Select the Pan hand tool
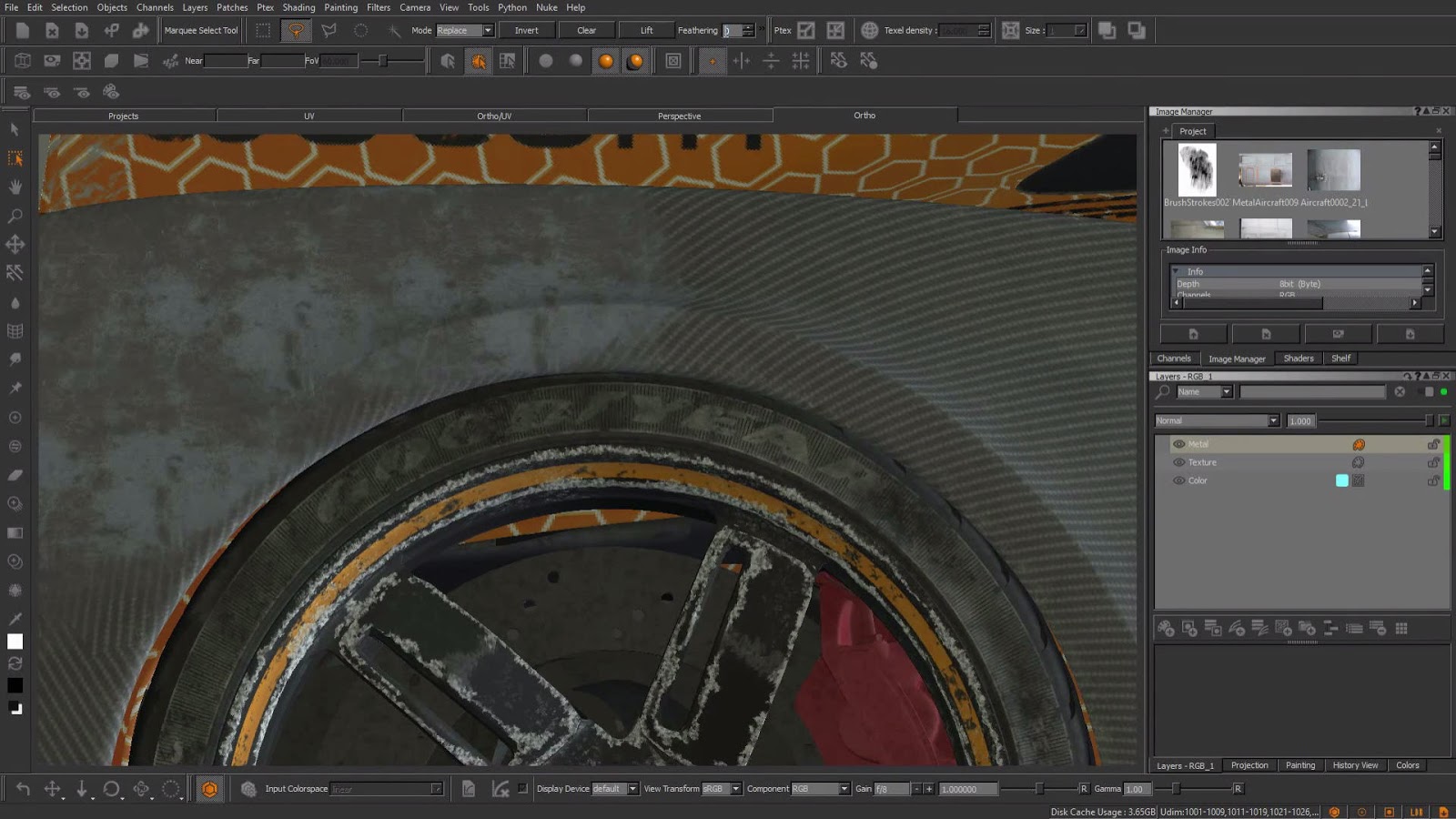The width and height of the screenshot is (1456, 819). point(15,187)
